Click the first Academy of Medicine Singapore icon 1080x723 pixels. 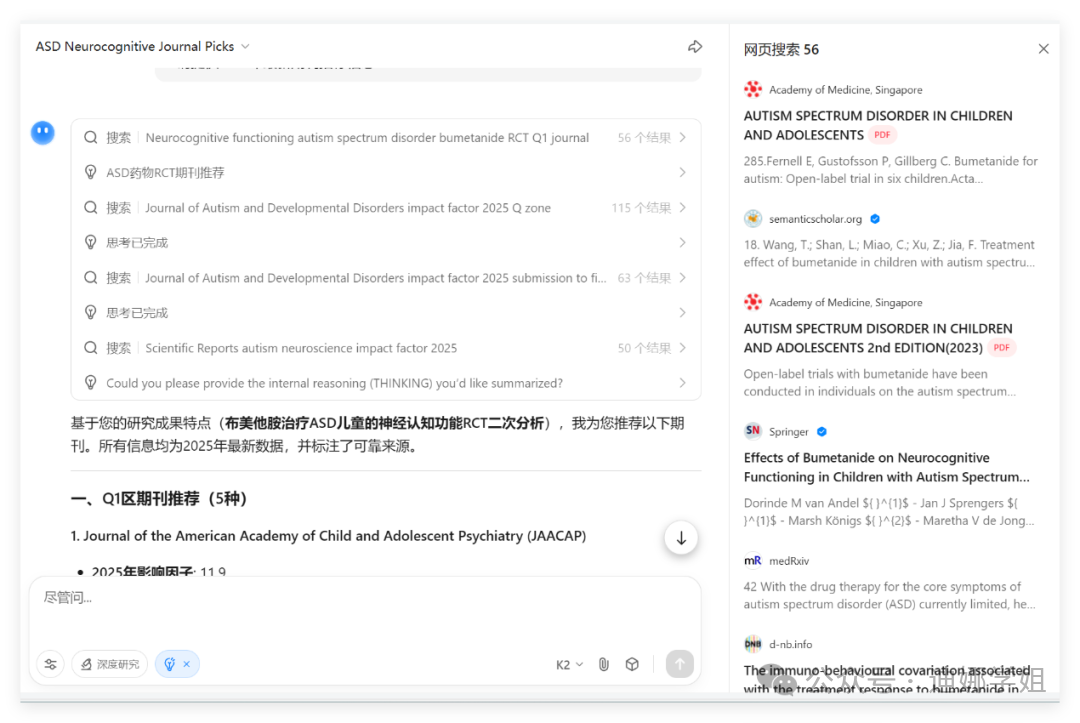[753, 89]
